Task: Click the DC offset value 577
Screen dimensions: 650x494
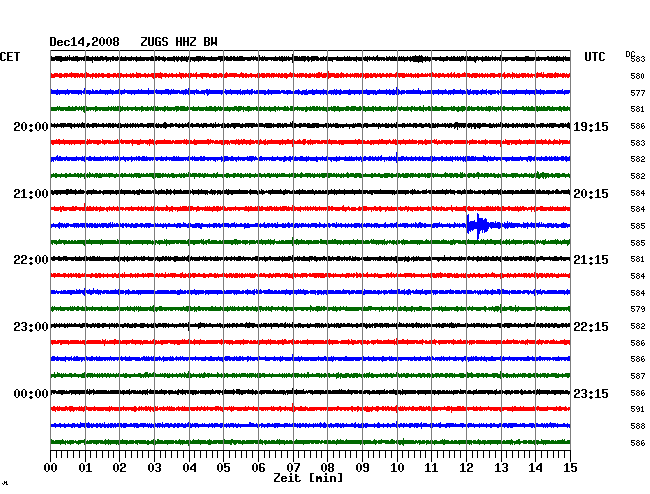Action: [638, 93]
